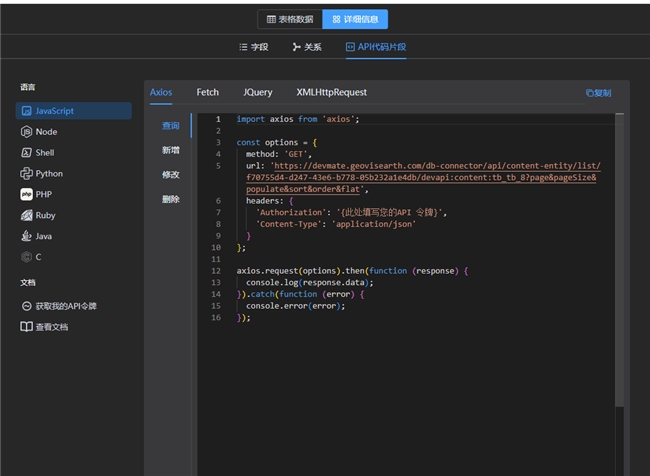The height and width of the screenshot is (476, 650).
Task: Click the console.log(response.data) line
Action: [x=309, y=282]
